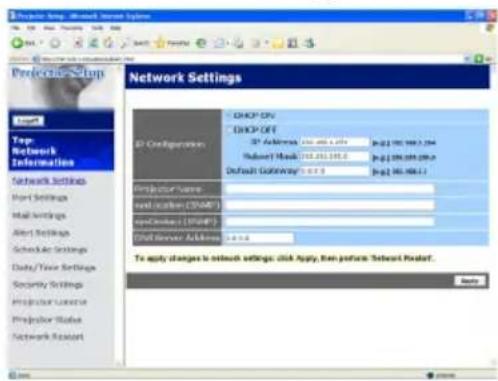Open the Port Settings sidebar link
The width and height of the screenshot is (498, 381).
[40, 198]
